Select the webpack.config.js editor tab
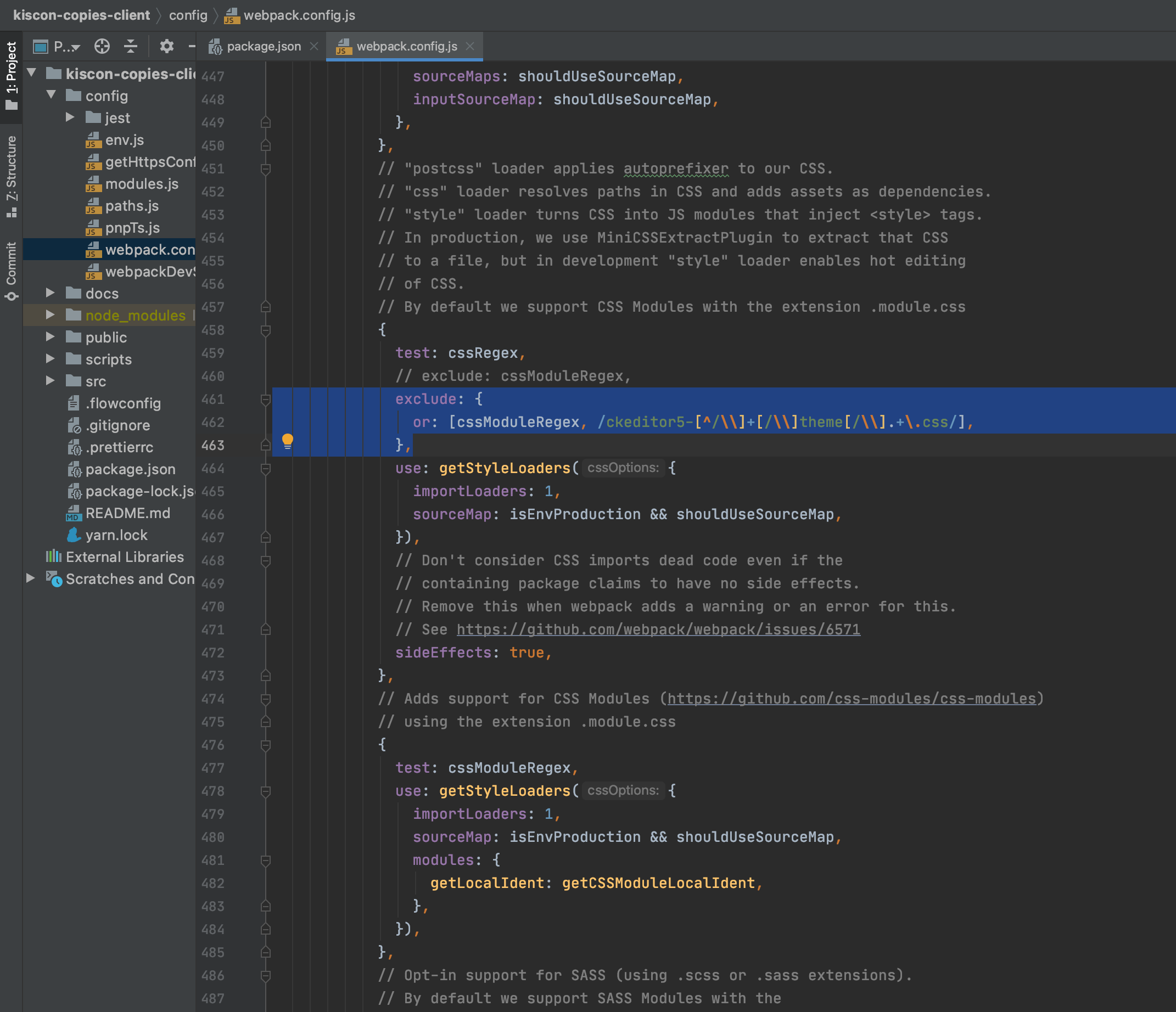Viewport: 1176px width, 1012px height. [x=406, y=46]
